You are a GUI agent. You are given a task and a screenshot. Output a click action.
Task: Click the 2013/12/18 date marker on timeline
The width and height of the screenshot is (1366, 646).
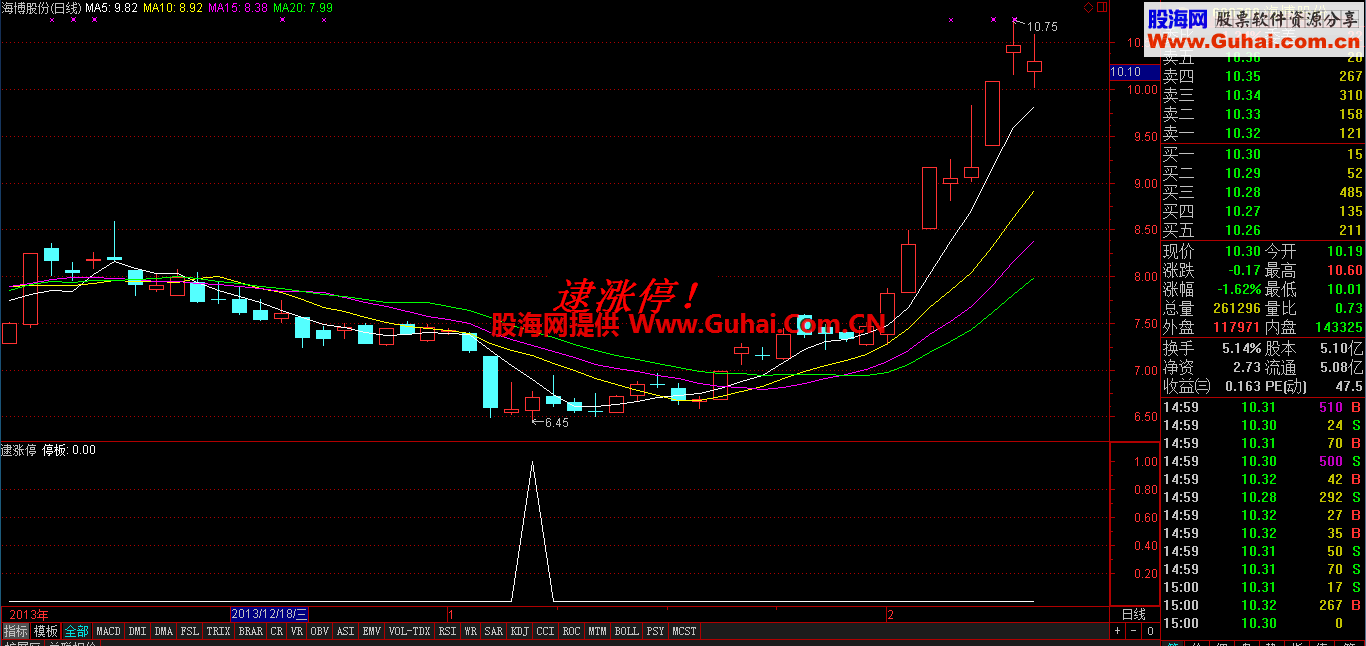coord(270,614)
